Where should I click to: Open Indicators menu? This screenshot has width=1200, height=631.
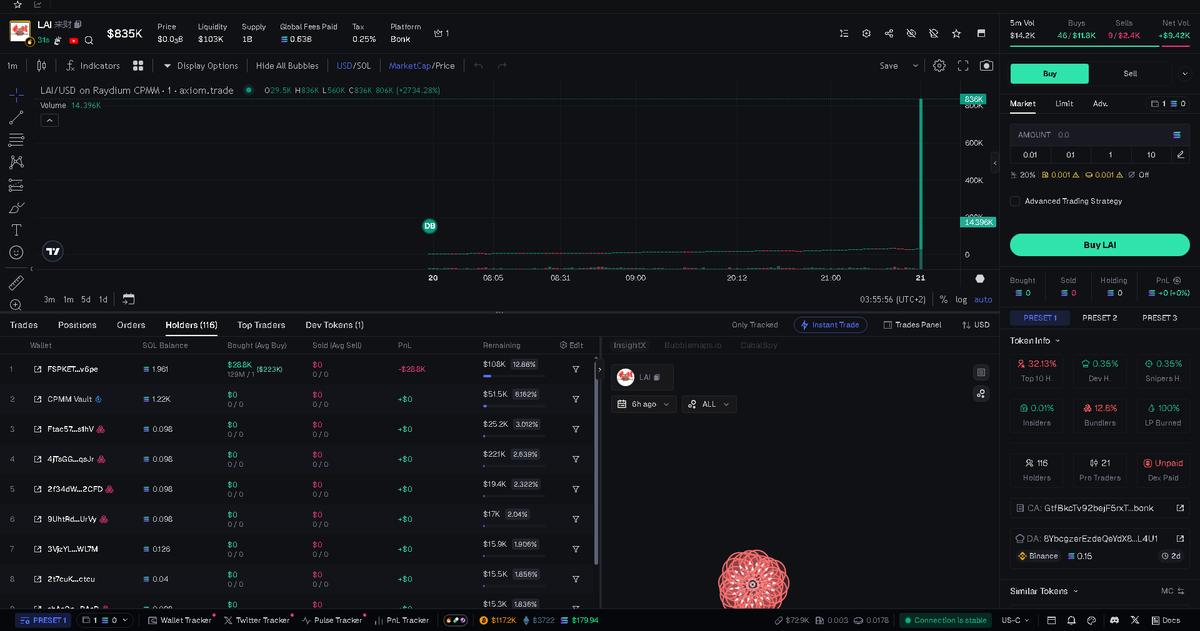[93, 66]
